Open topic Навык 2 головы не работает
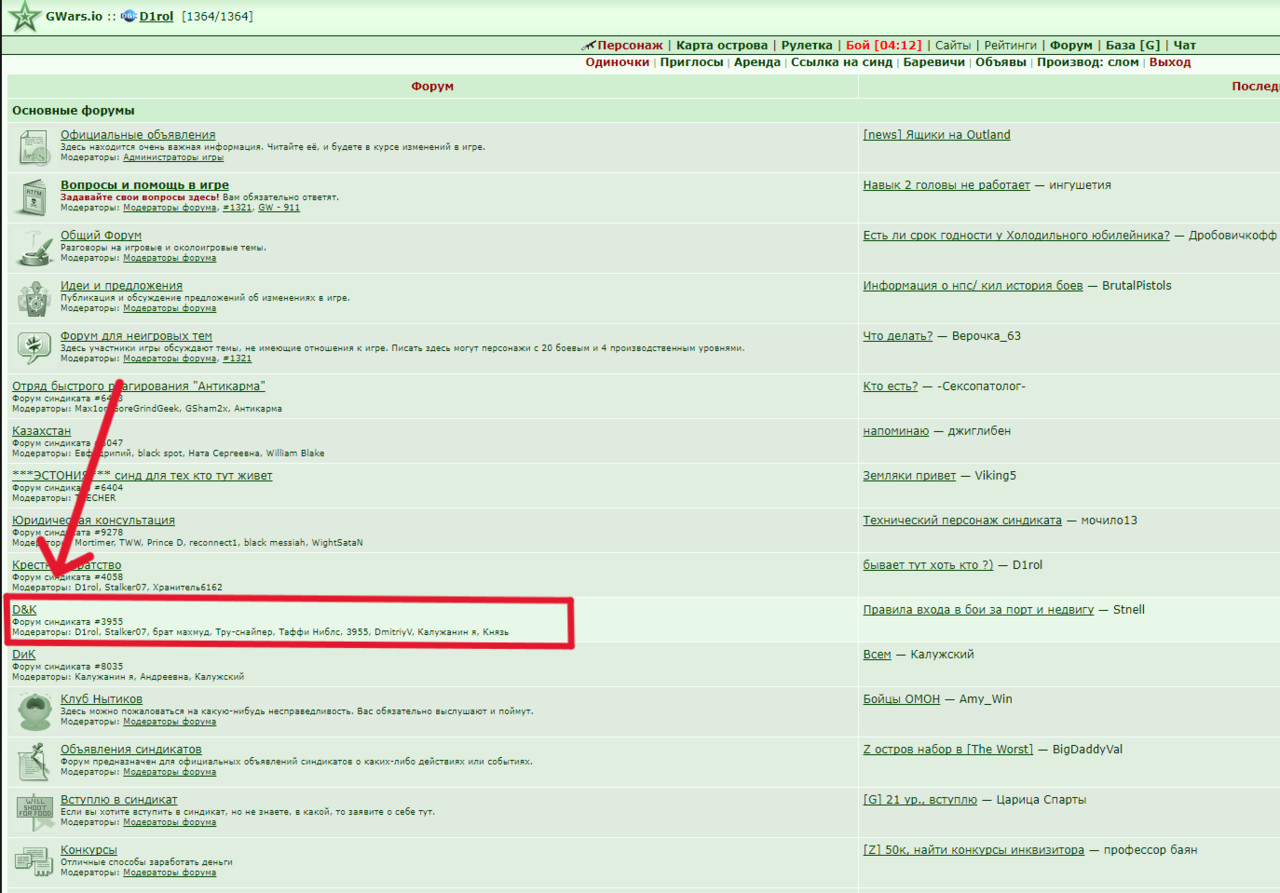Screen dimensions: 1280x893 click(x=946, y=185)
